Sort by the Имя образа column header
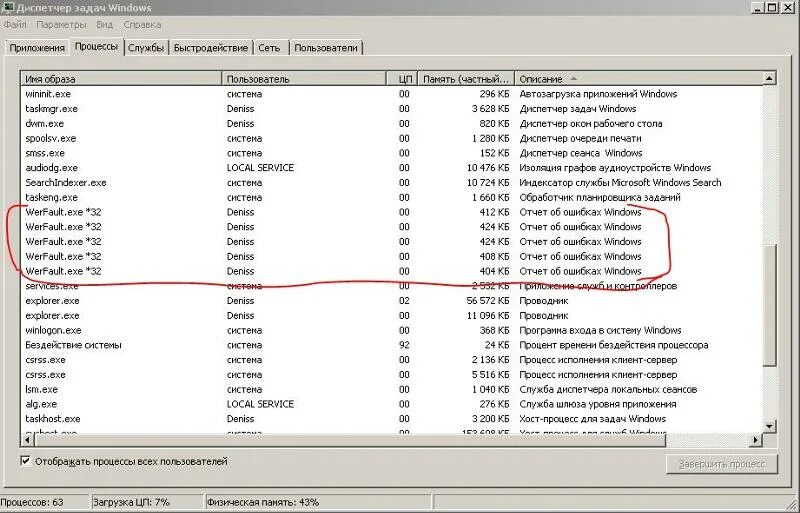This screenshot has width=800, height=513. click(121, 79)
